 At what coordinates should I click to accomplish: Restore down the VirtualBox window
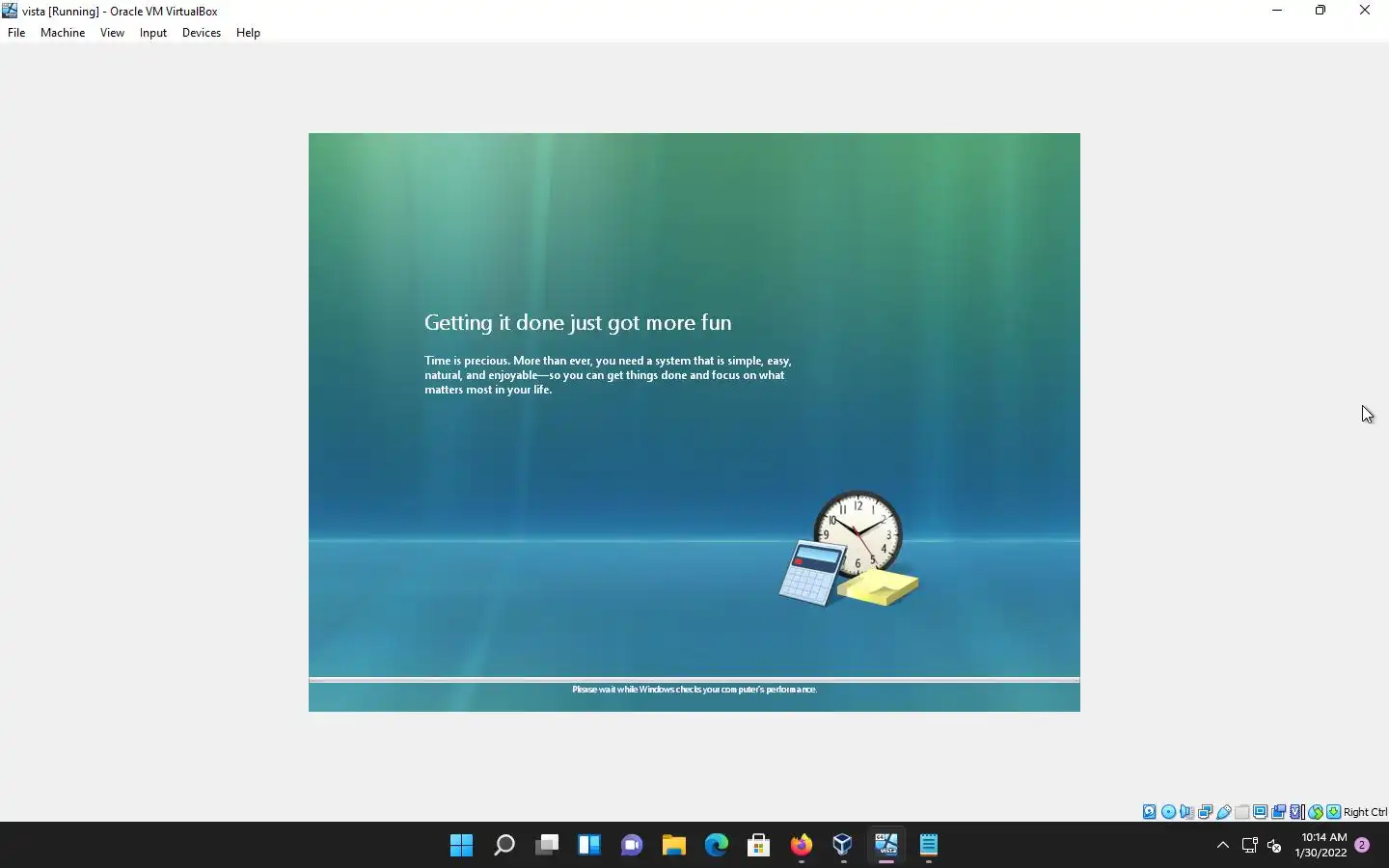click(1321, 11)
